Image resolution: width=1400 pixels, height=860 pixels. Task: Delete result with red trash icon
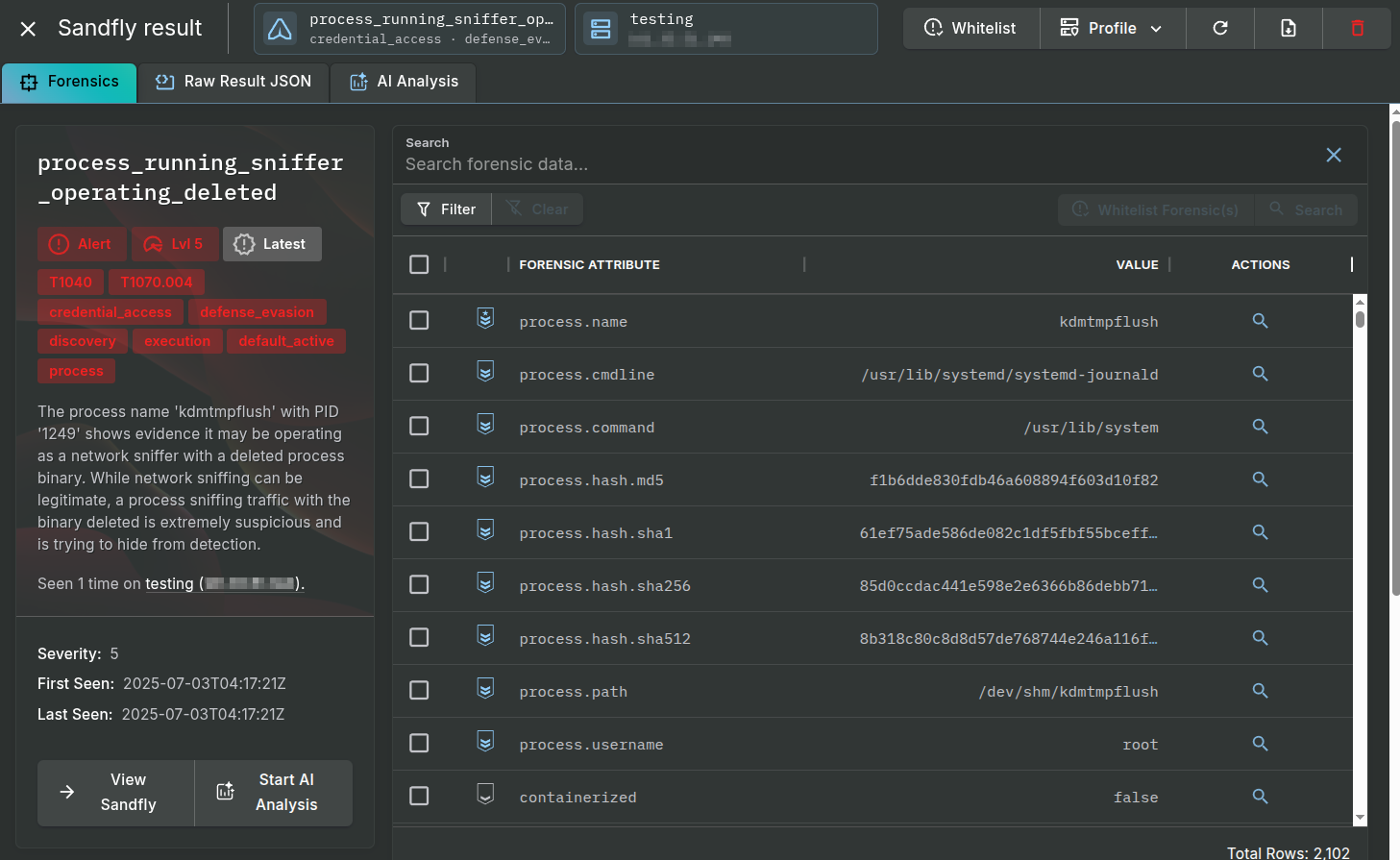[1357, 29]
